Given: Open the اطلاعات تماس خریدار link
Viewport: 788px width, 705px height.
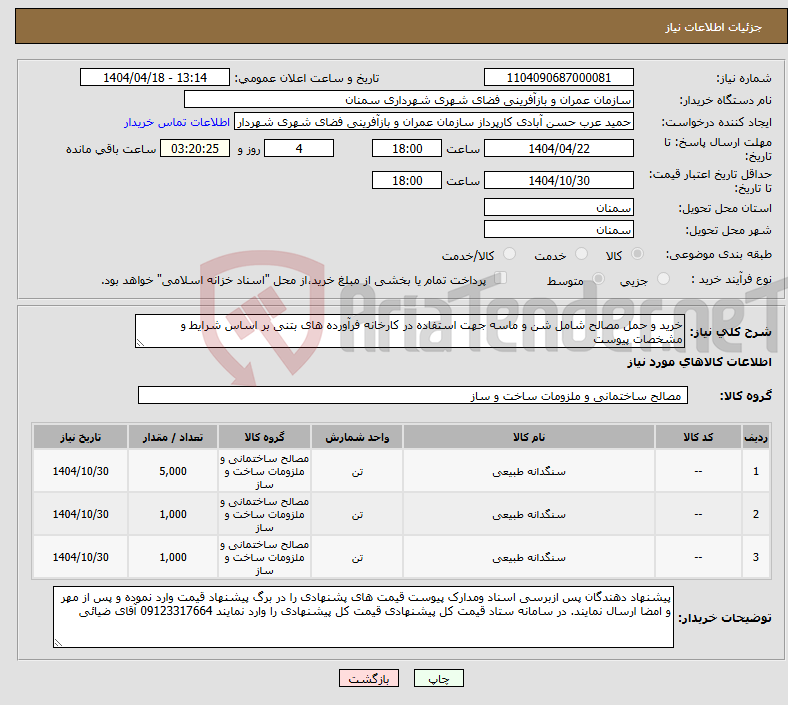Looking at the screenshot, I should click(177, 122).
